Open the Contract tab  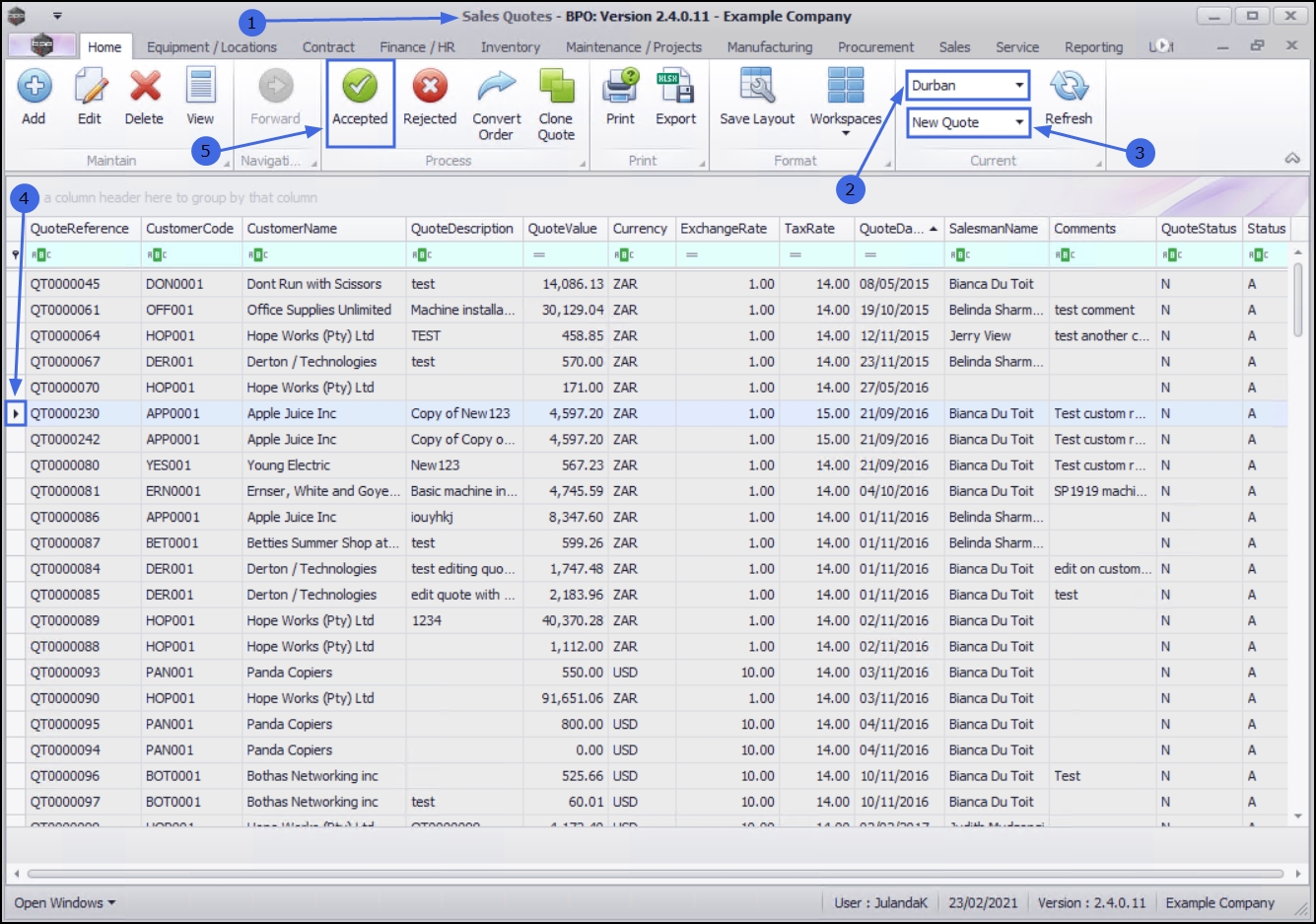328,46
